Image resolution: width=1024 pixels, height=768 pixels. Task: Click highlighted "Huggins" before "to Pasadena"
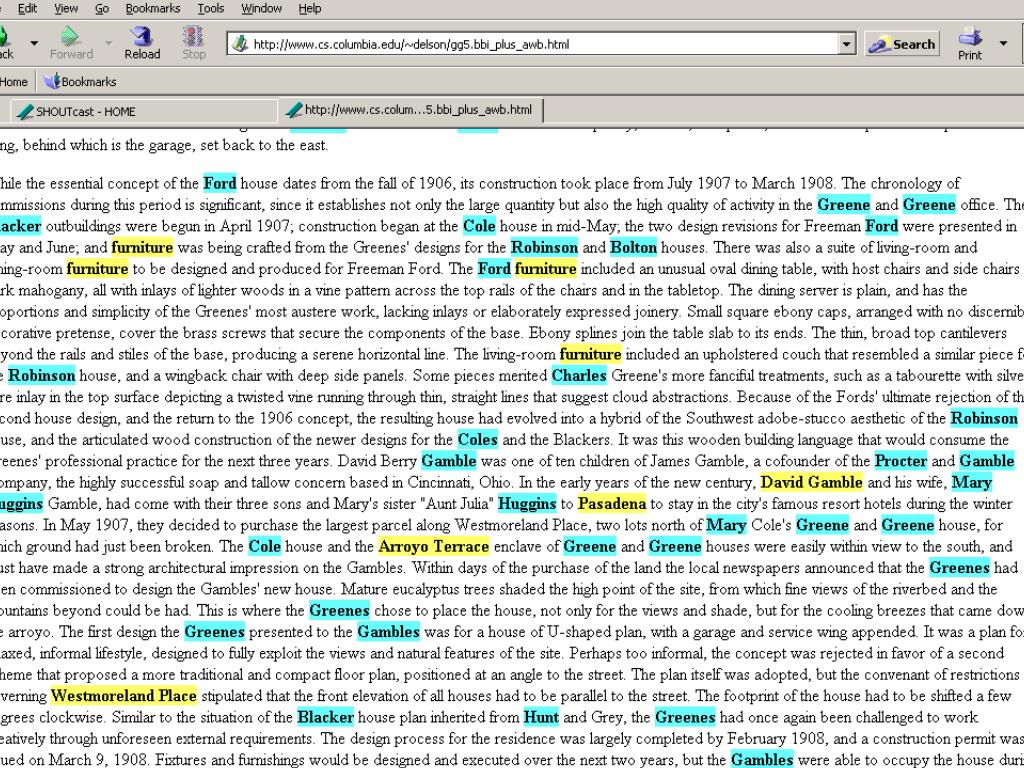527,504
